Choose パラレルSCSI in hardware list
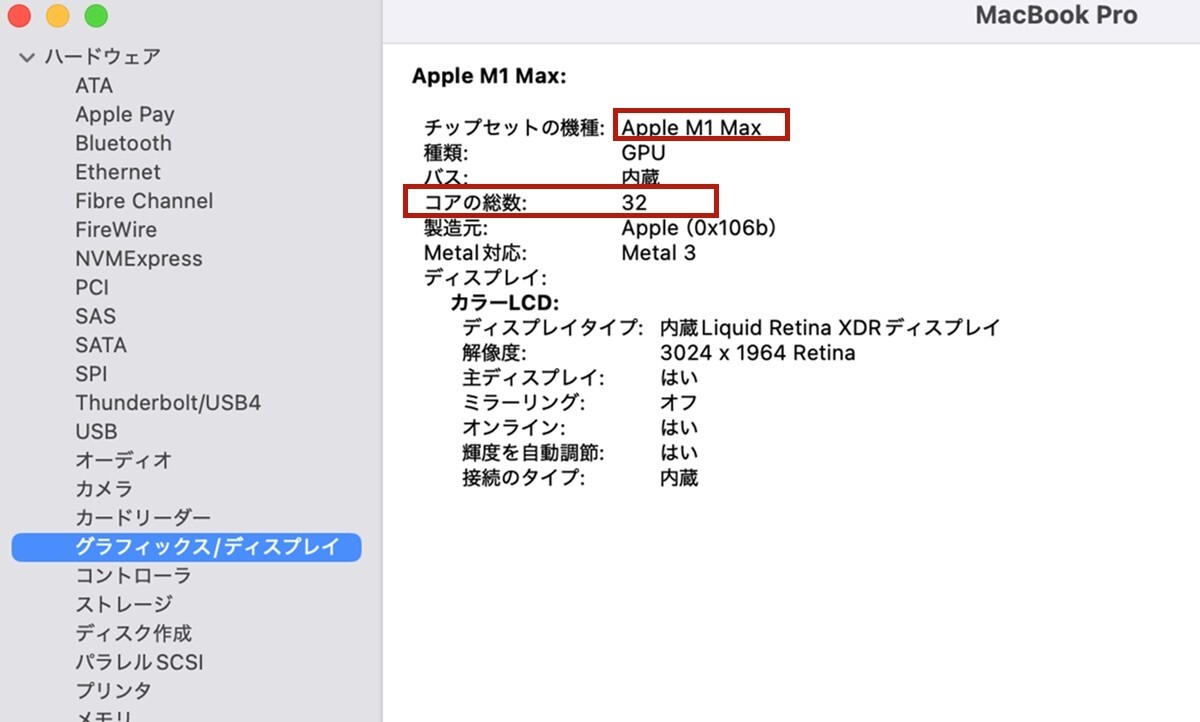The image size is (1200, 722). (x=140, y=662)
